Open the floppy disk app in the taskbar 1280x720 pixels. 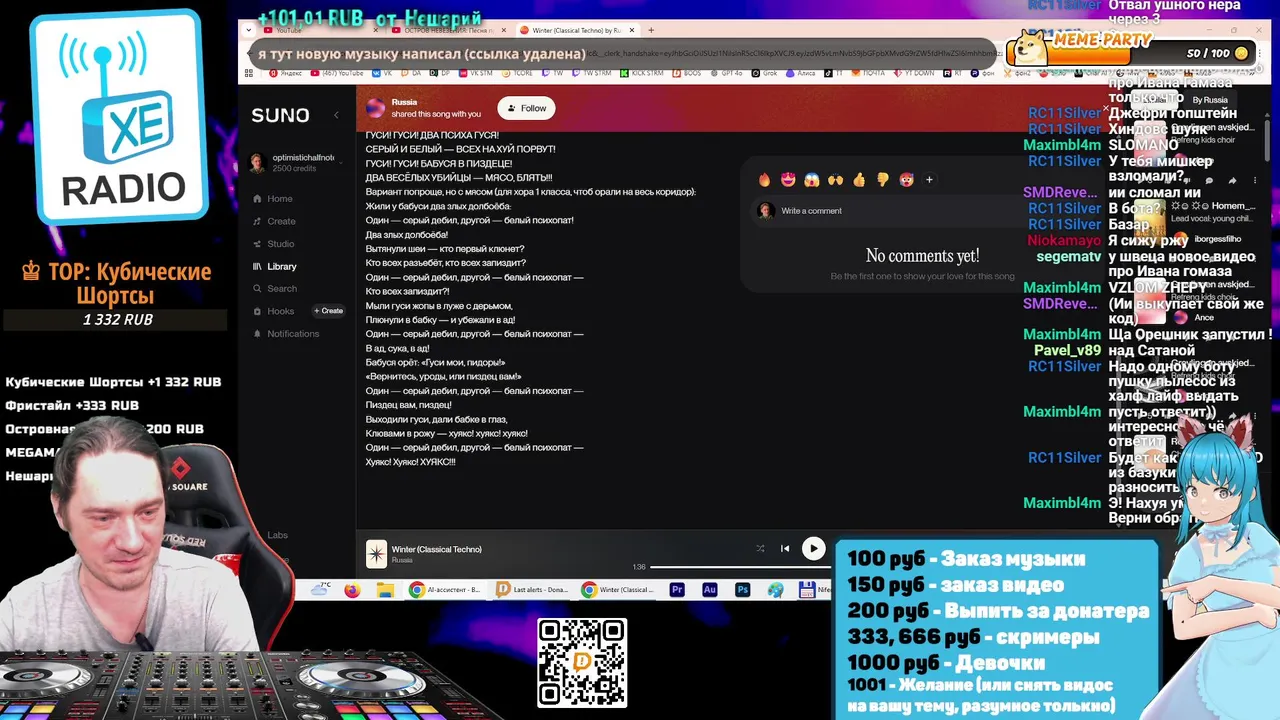point(807,590)
